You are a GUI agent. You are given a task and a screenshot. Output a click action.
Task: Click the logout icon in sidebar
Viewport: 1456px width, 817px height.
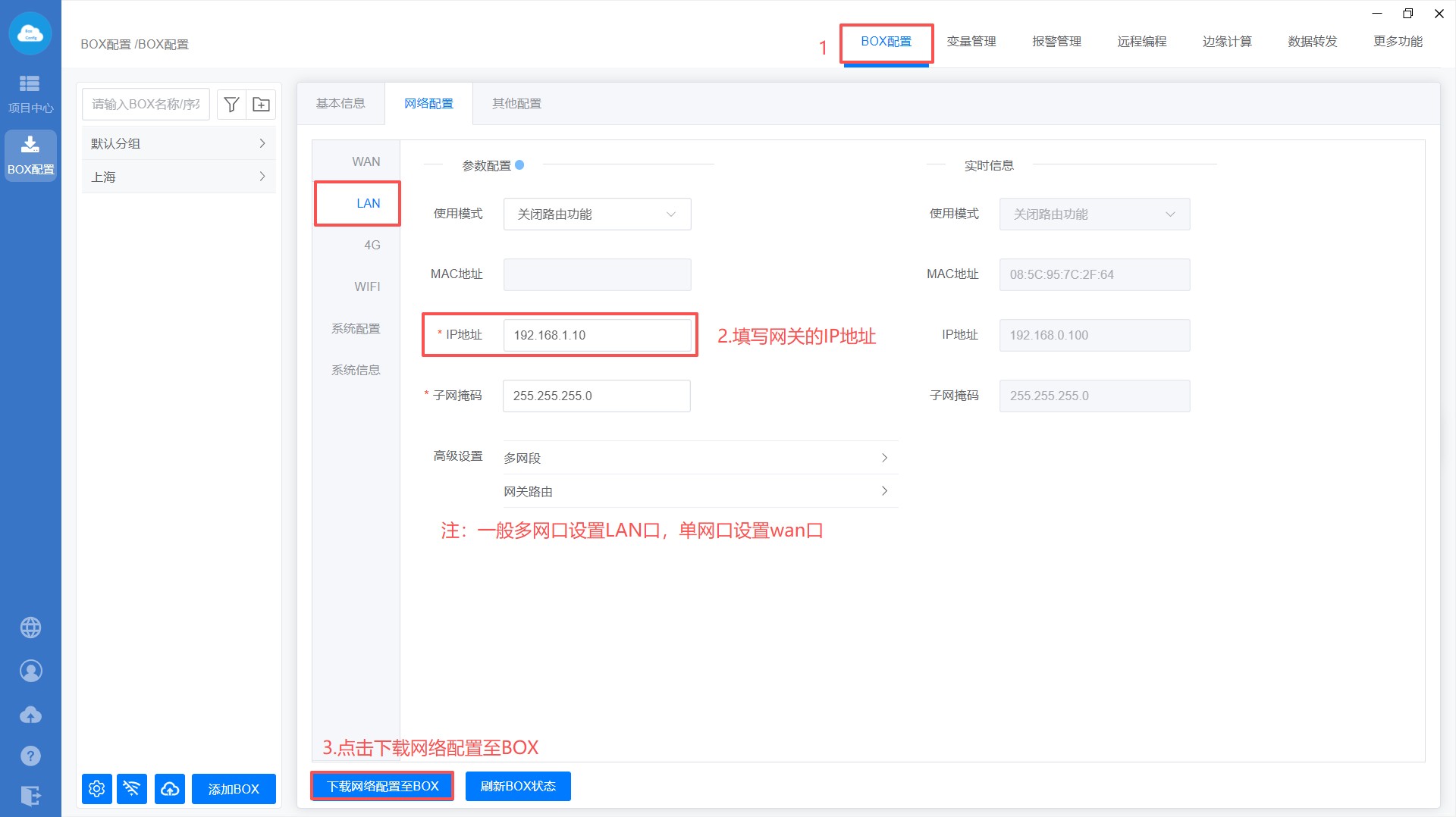(30, 796)
